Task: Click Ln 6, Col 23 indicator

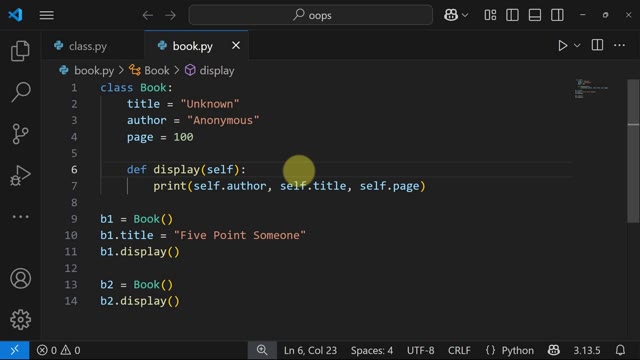Action: 310,350
